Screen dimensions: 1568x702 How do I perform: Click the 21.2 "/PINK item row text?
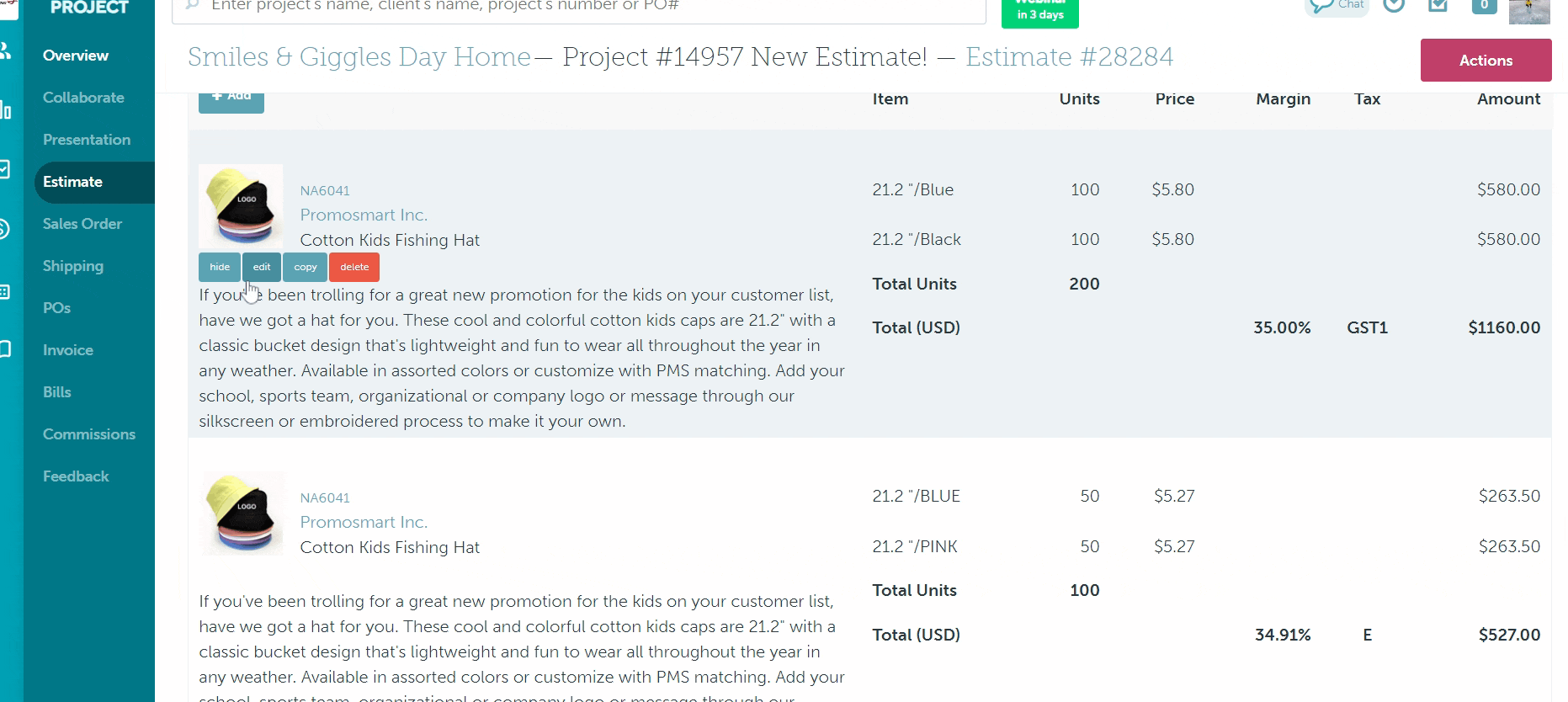click(915, 547)
